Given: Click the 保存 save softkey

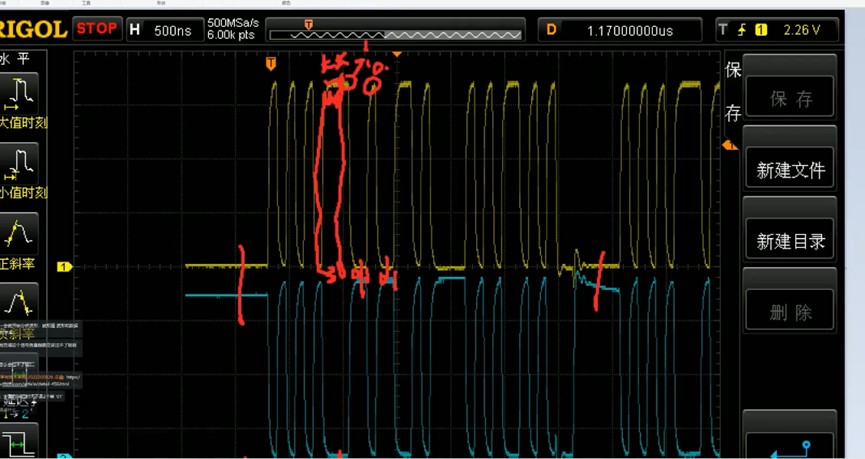Looking at the screenshot, I should point(790,98).
